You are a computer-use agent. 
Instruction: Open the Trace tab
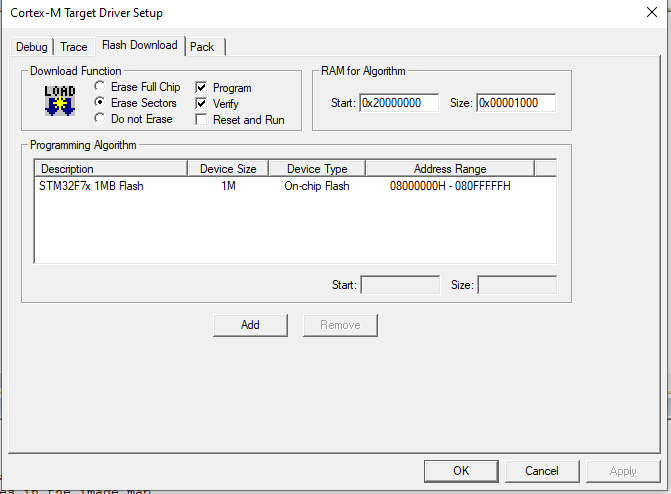(x=74, y=47)
